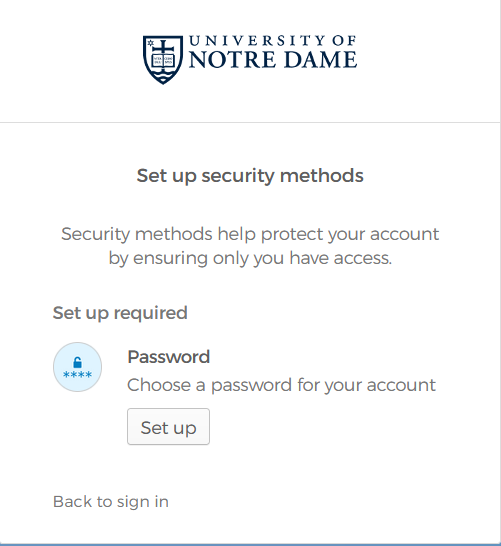Click the Set up security methods heading
501x546 pixels.
(x=250, y=176)
